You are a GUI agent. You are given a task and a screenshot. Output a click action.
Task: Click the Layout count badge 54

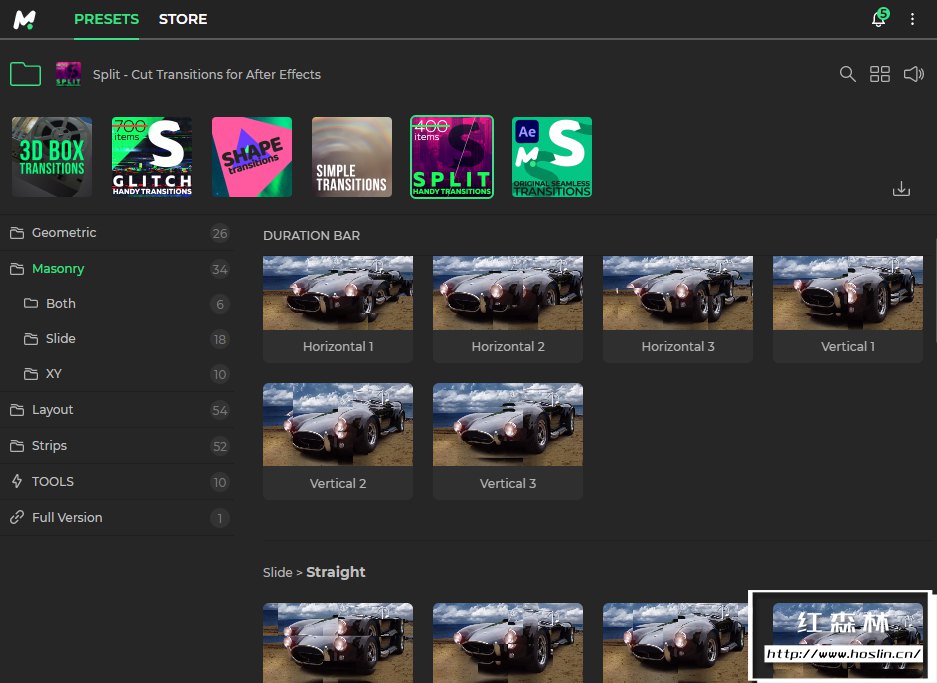[220, 411]
